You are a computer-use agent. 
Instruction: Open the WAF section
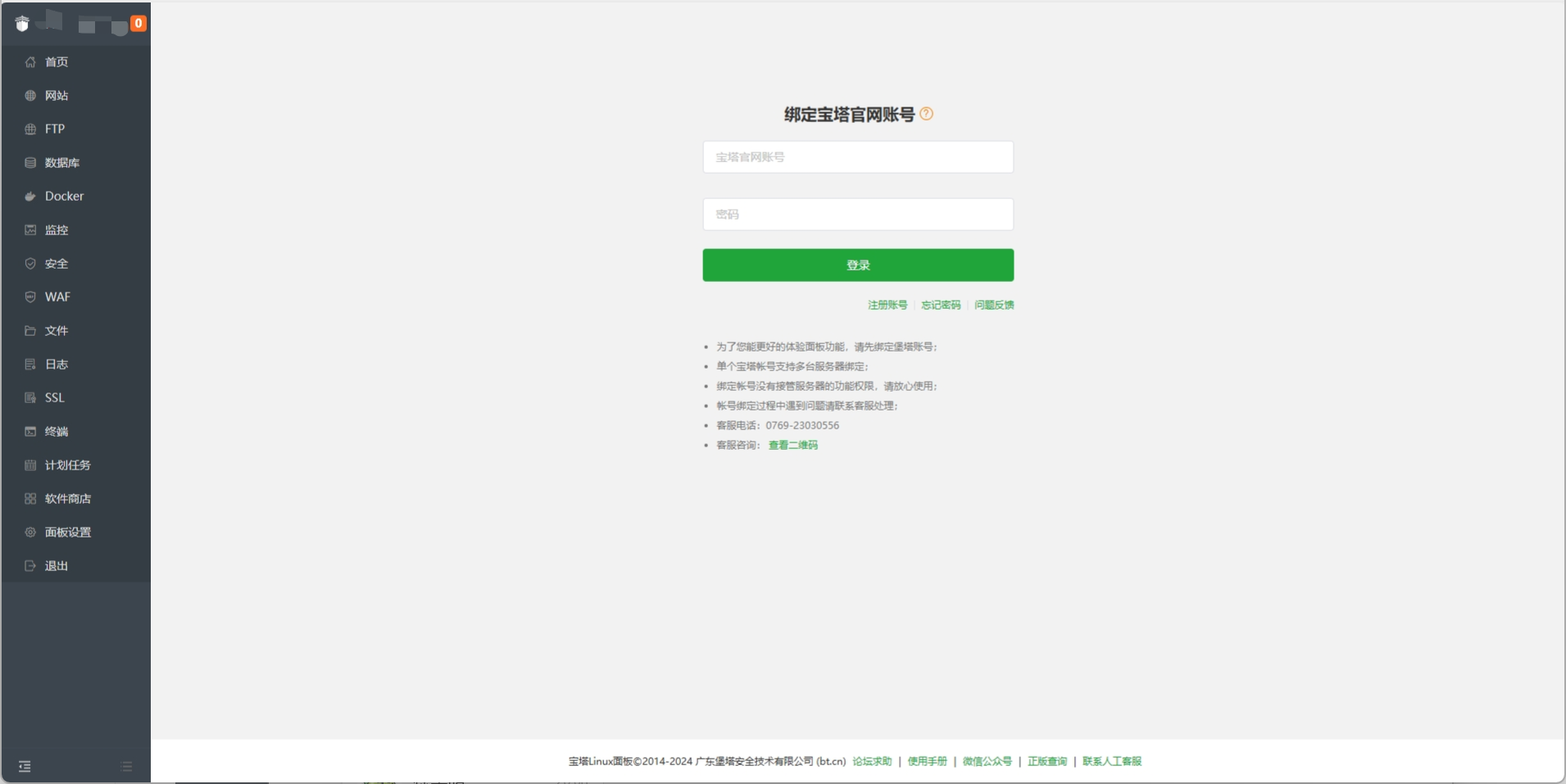(x=56, y=297)
